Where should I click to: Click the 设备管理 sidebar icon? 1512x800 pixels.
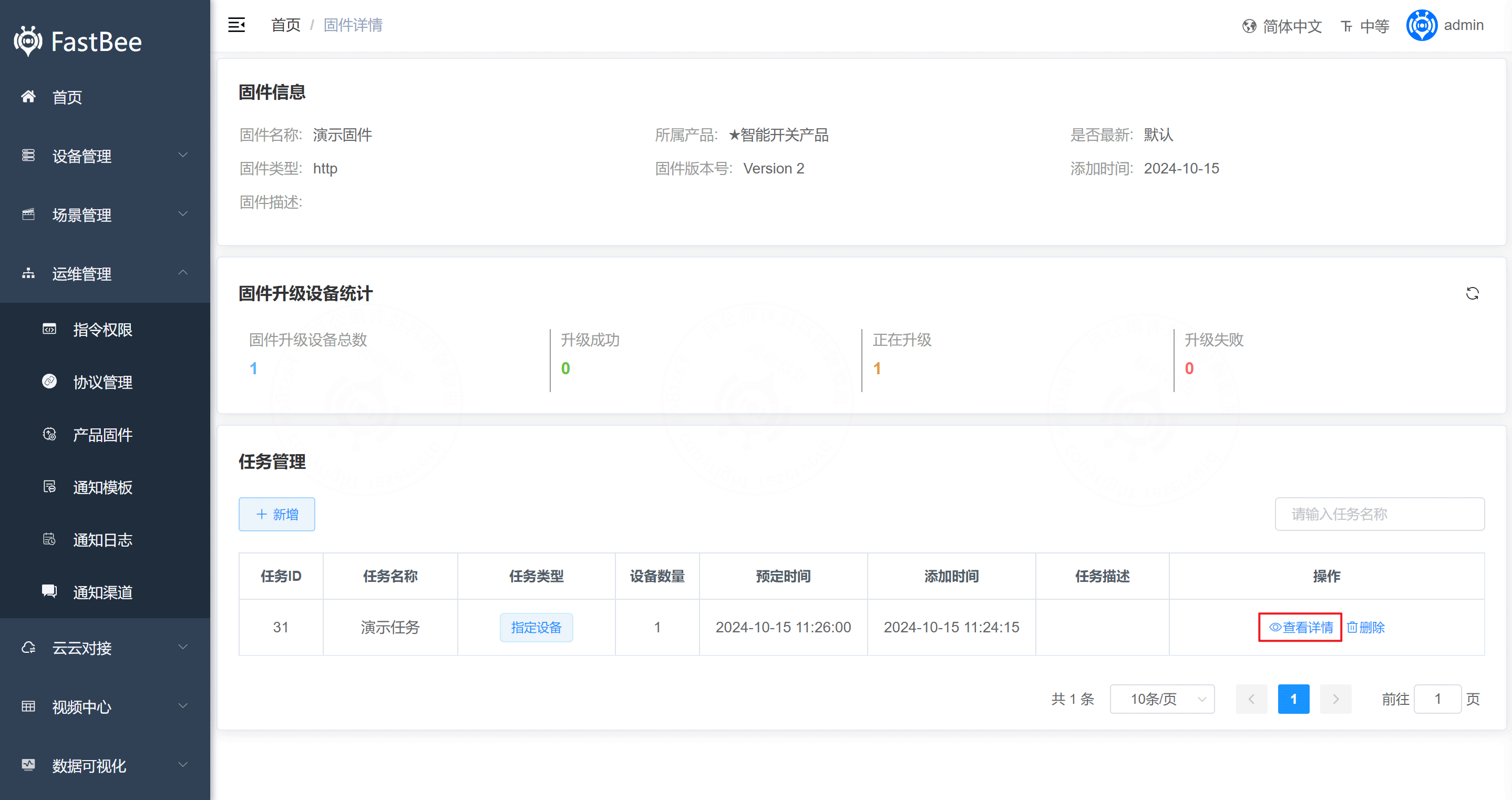(28, 155)
